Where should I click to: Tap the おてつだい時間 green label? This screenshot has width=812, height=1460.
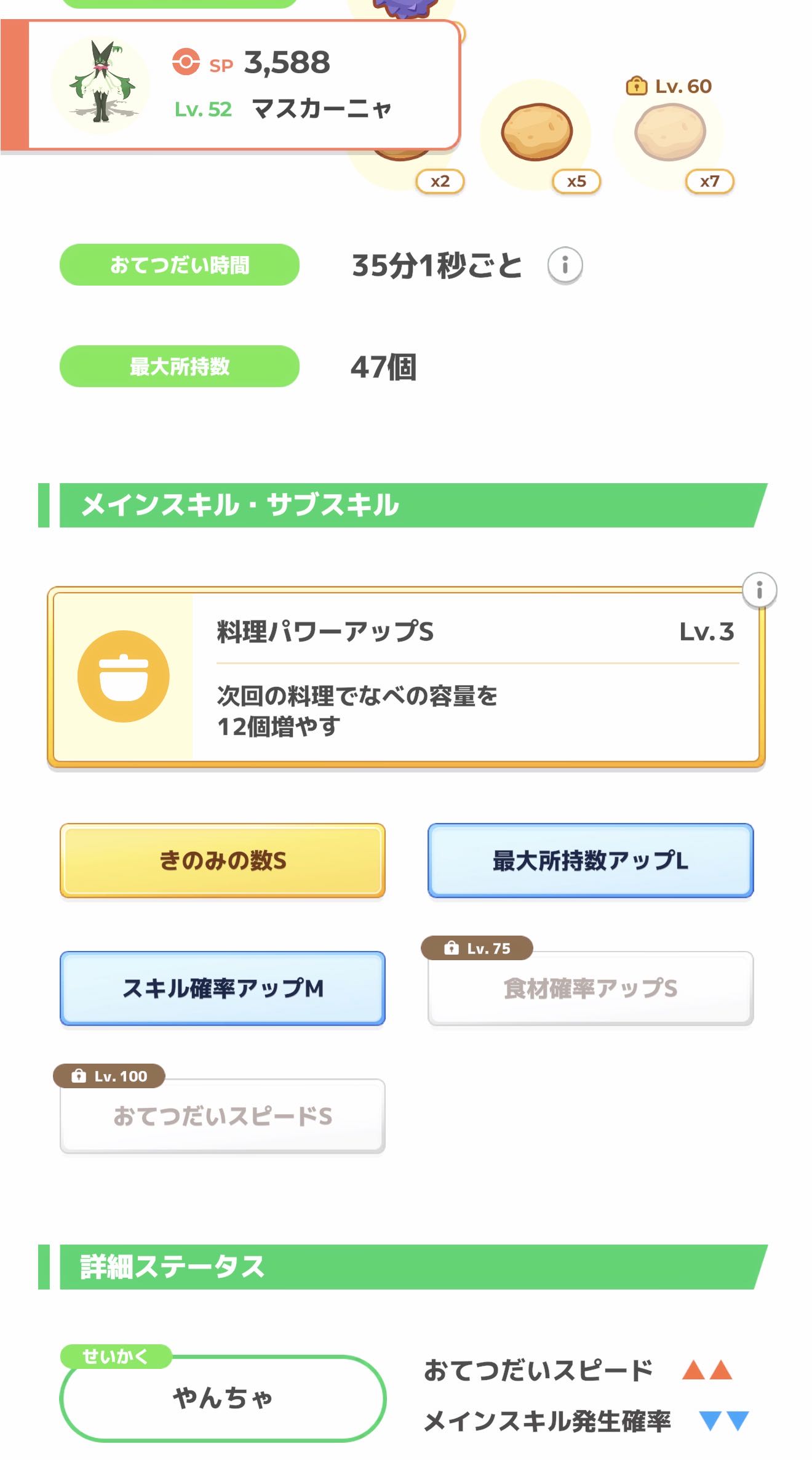180,265
